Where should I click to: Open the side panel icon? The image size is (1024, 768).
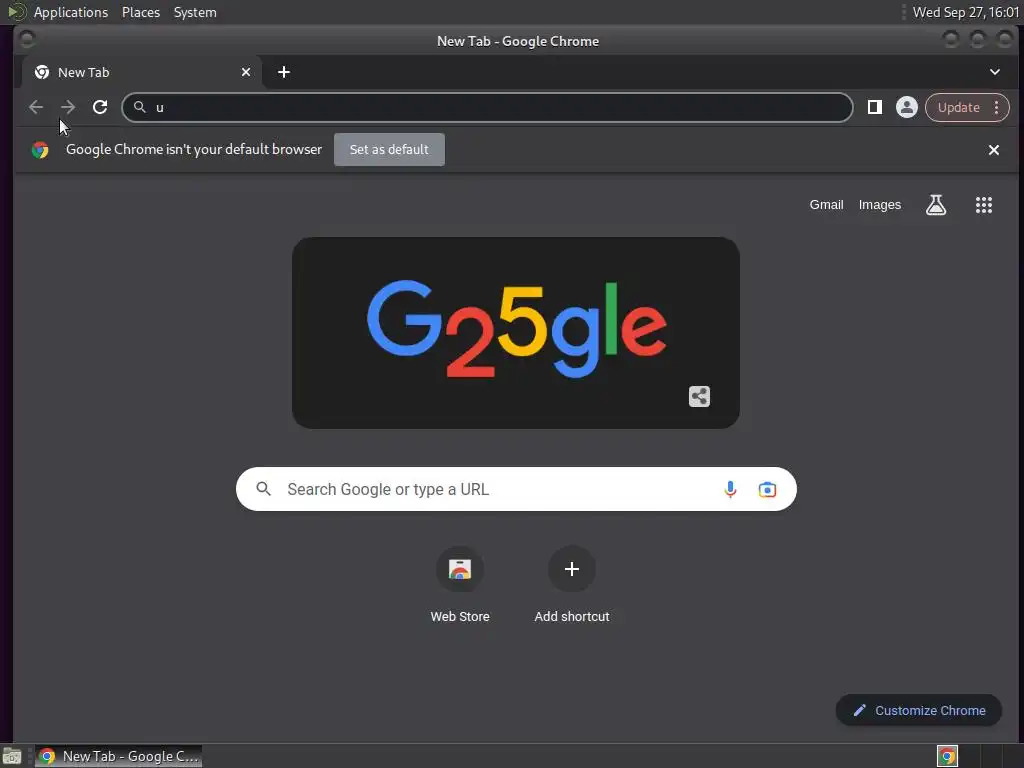pyautogui.click(x=874, y=107)
